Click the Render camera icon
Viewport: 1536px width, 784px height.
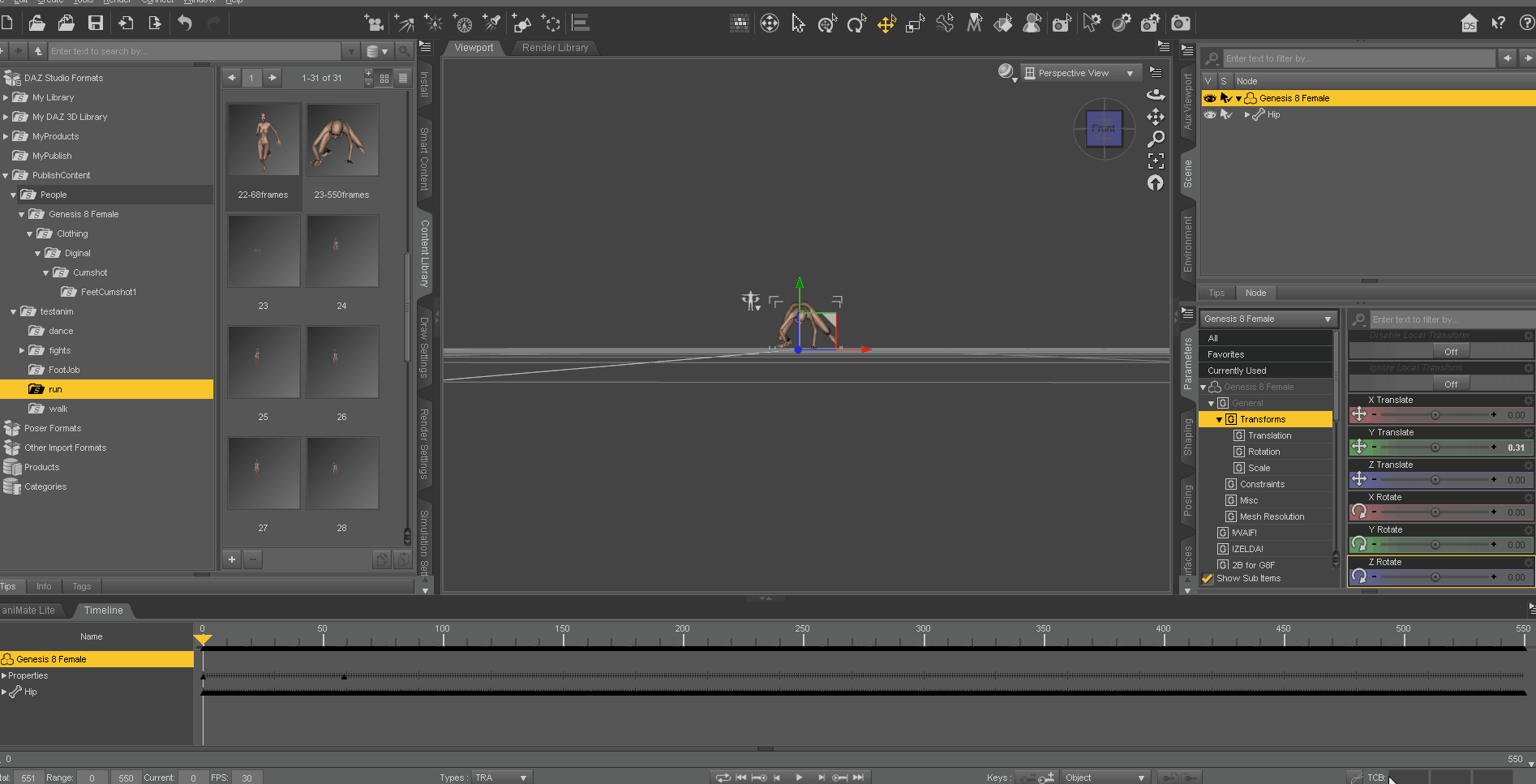pyautogui.click(x=1181, y=24)
